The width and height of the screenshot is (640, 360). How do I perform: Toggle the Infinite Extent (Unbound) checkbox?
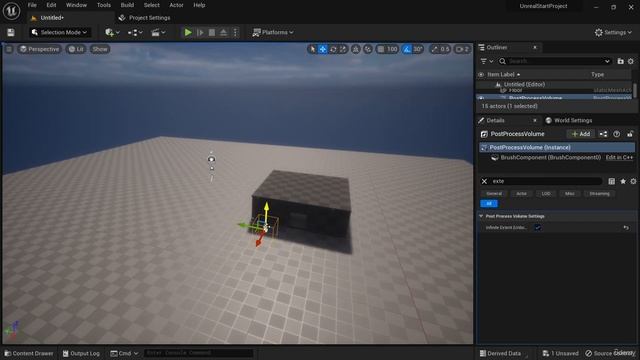[538, 228]
